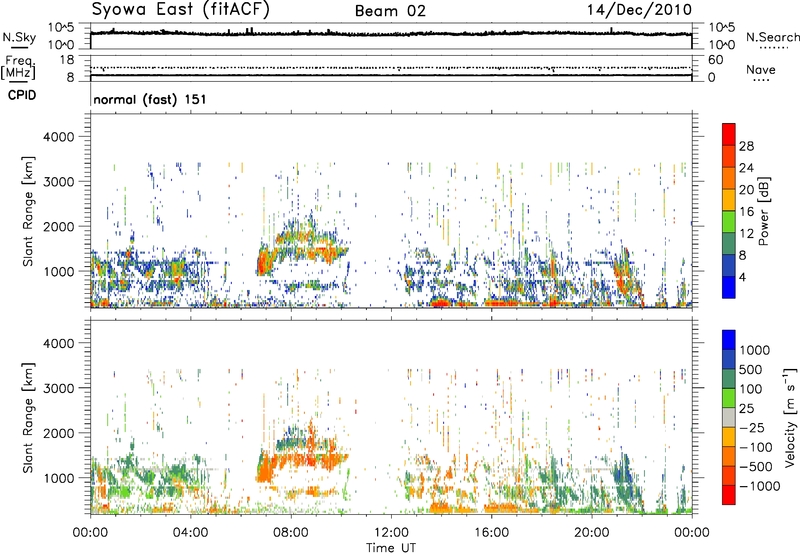Select the 'CPID' row label

[22, 95]
